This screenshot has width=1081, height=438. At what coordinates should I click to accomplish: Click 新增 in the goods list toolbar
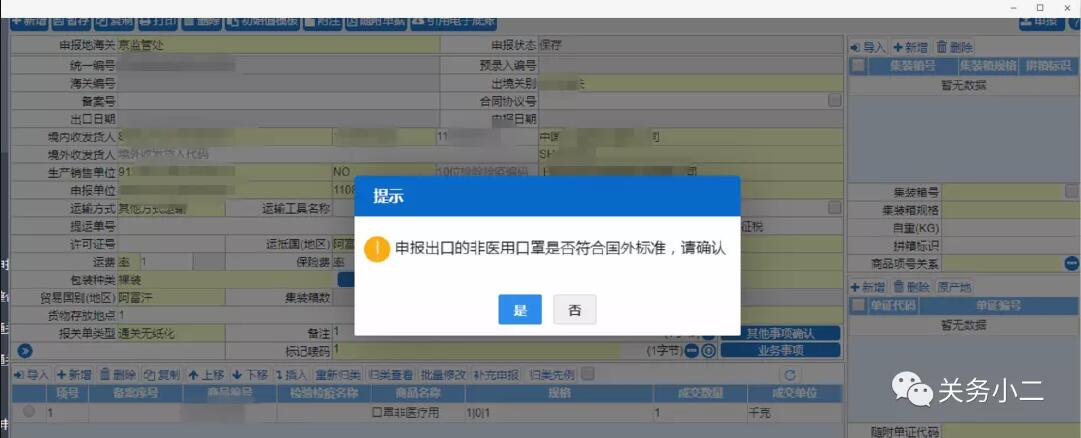tap(74, 375)
